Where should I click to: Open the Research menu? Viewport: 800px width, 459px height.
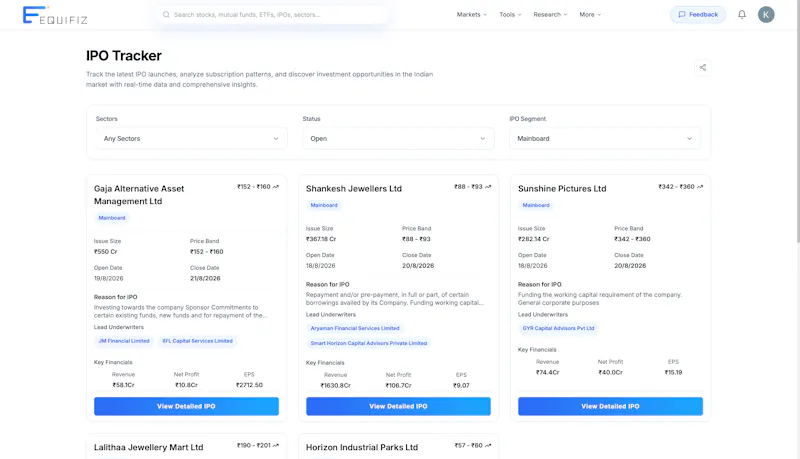point(550,15)
